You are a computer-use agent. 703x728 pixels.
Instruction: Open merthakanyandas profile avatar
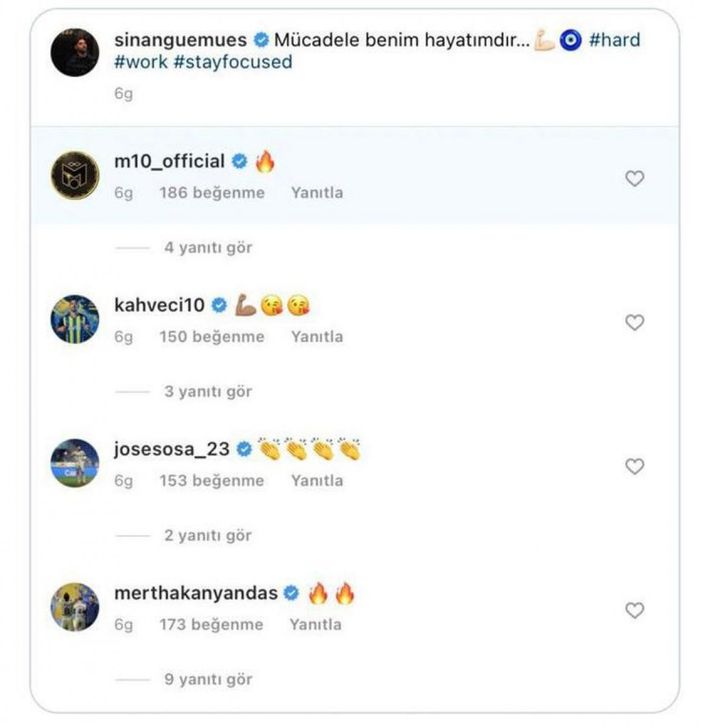click(75, 607)
